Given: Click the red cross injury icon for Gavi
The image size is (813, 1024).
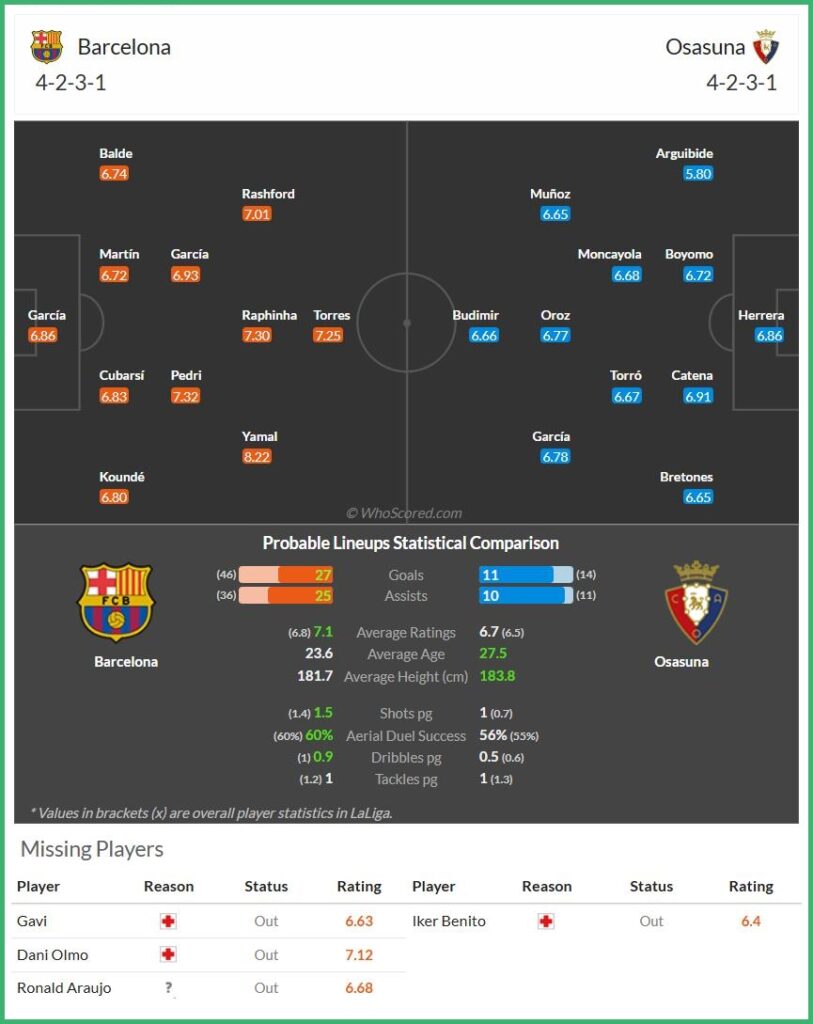Looking at the screenshot, I should point(168,921).
